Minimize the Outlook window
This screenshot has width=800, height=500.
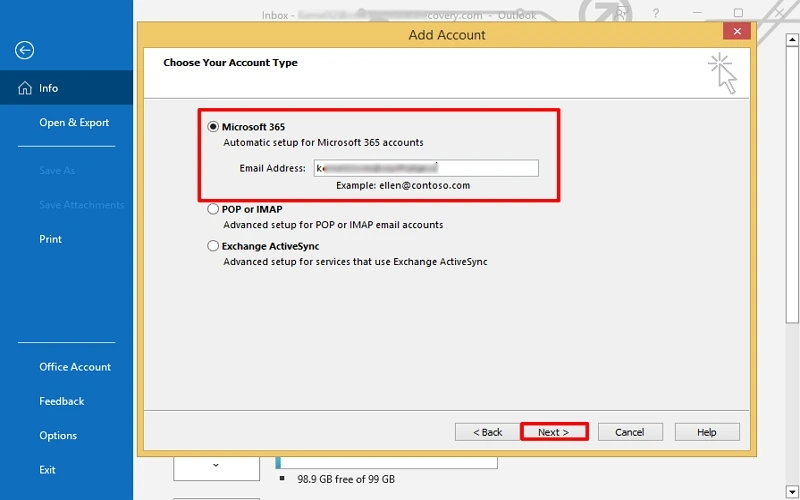(x=697, y=13)
